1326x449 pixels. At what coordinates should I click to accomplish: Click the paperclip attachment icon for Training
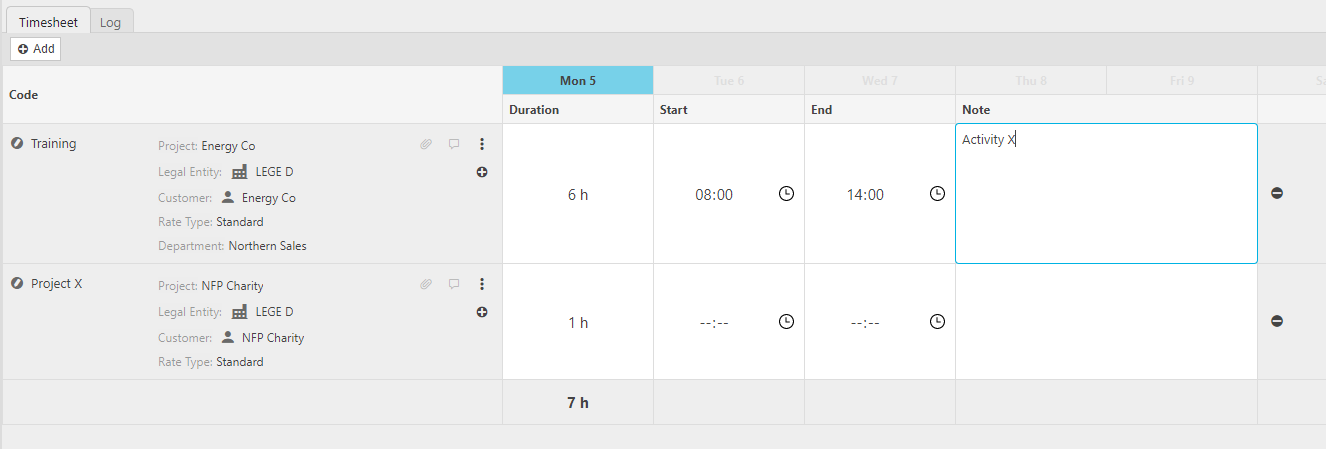tap(426, 144)
